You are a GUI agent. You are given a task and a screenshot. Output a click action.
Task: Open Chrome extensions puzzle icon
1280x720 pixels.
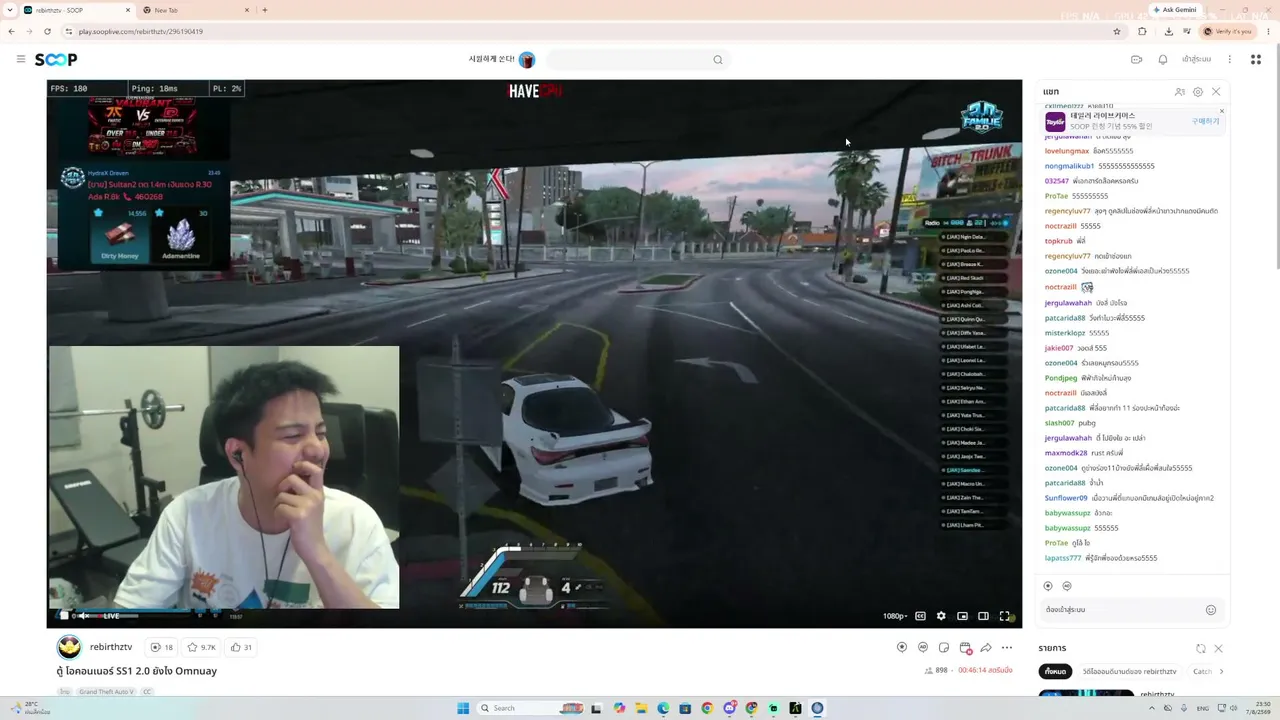pyautogui.click(x=1142, y=31)
